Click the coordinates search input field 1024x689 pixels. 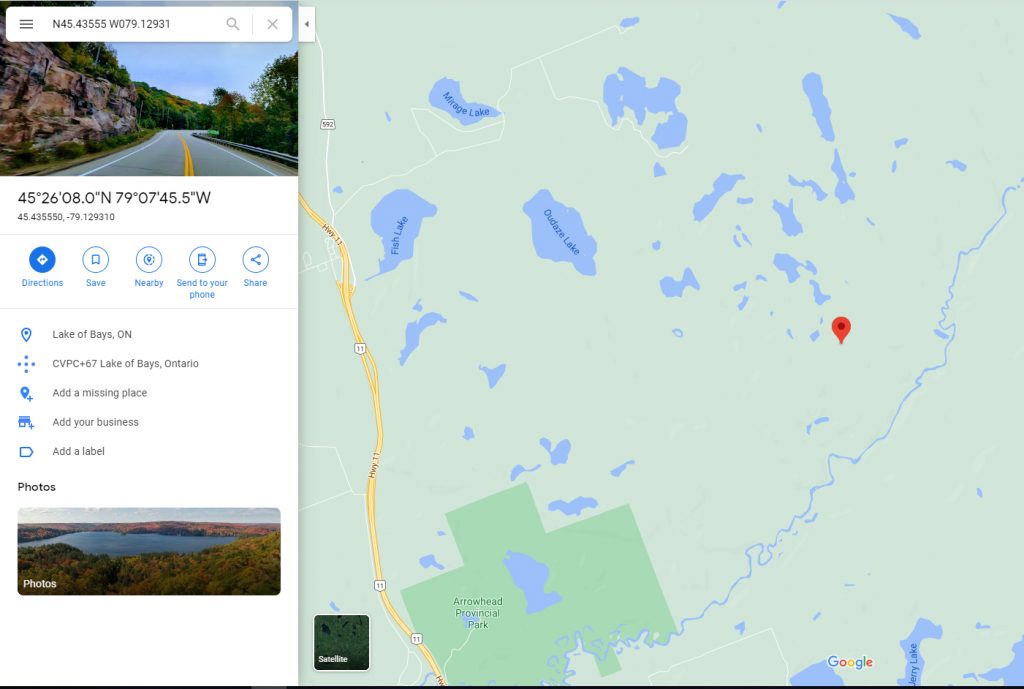(x=133, y=24)
